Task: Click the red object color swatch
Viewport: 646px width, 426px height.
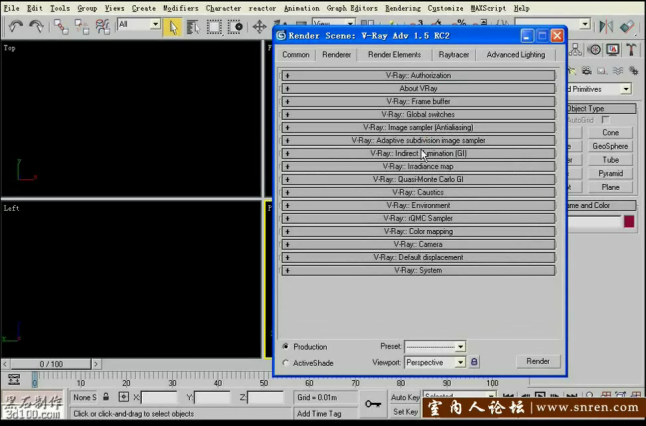Action: point(629,222)
